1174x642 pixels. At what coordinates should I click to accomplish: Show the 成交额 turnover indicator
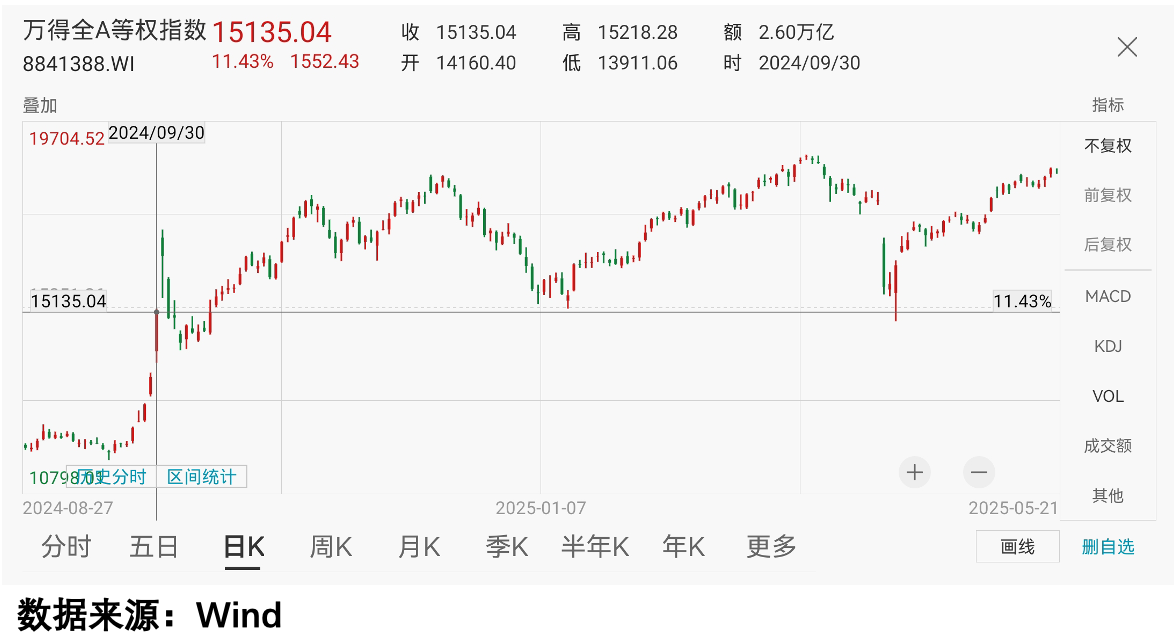tap(1108, 446)
